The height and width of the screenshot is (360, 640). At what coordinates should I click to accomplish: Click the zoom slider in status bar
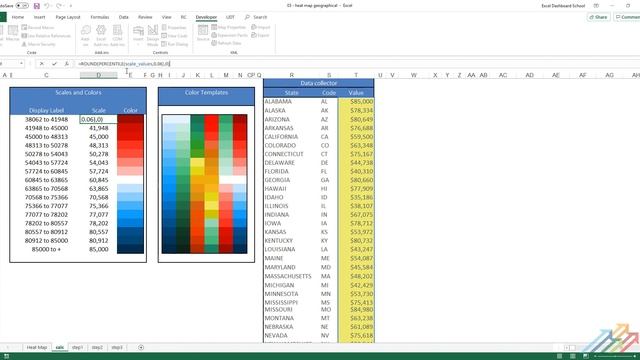[616, 356]
